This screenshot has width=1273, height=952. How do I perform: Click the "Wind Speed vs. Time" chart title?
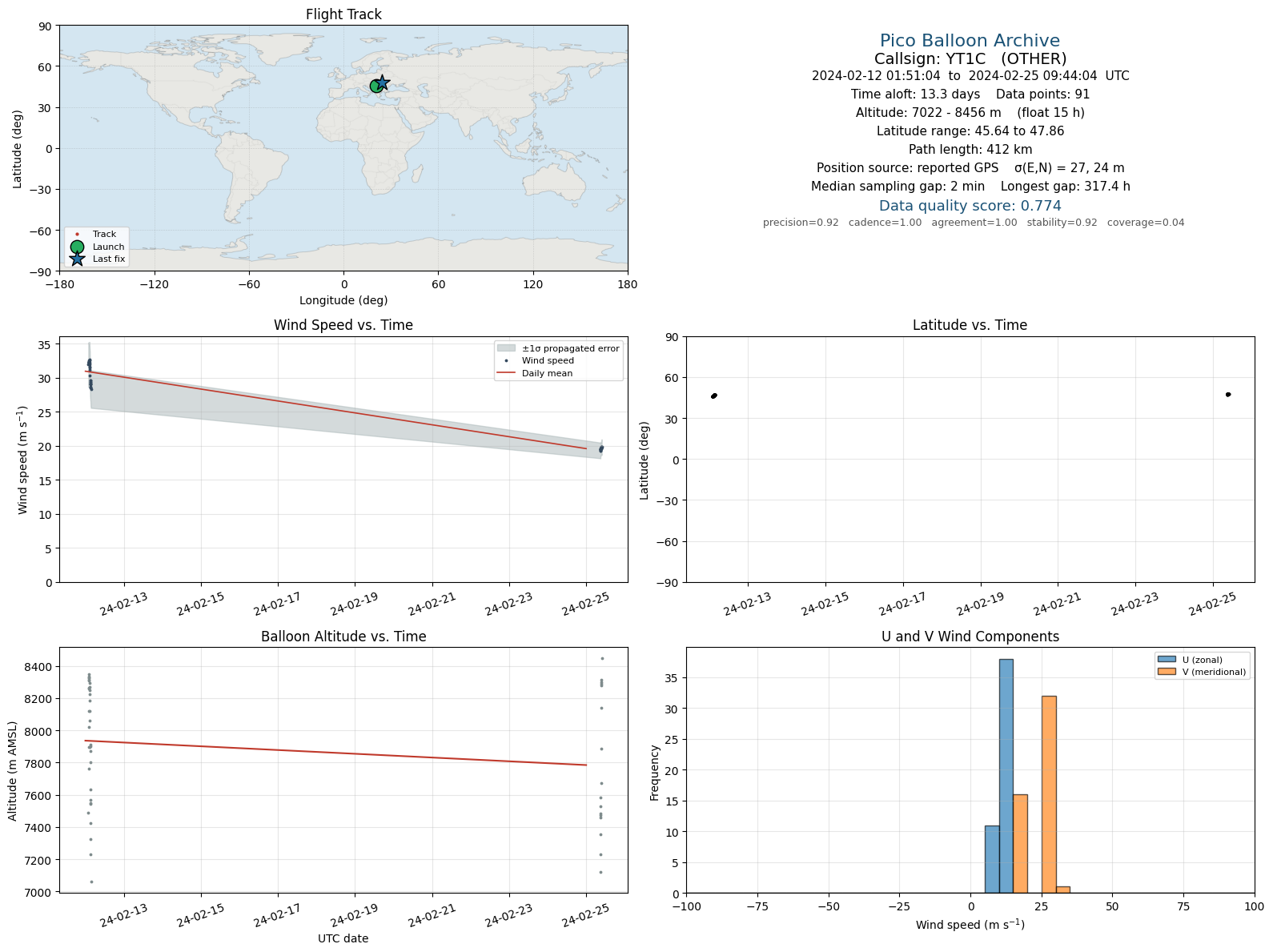(x=343, y=325)
